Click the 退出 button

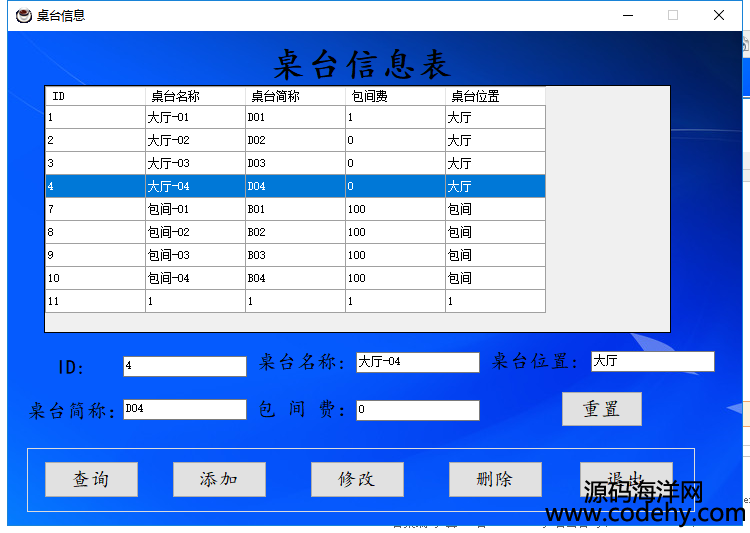[626, 479]
